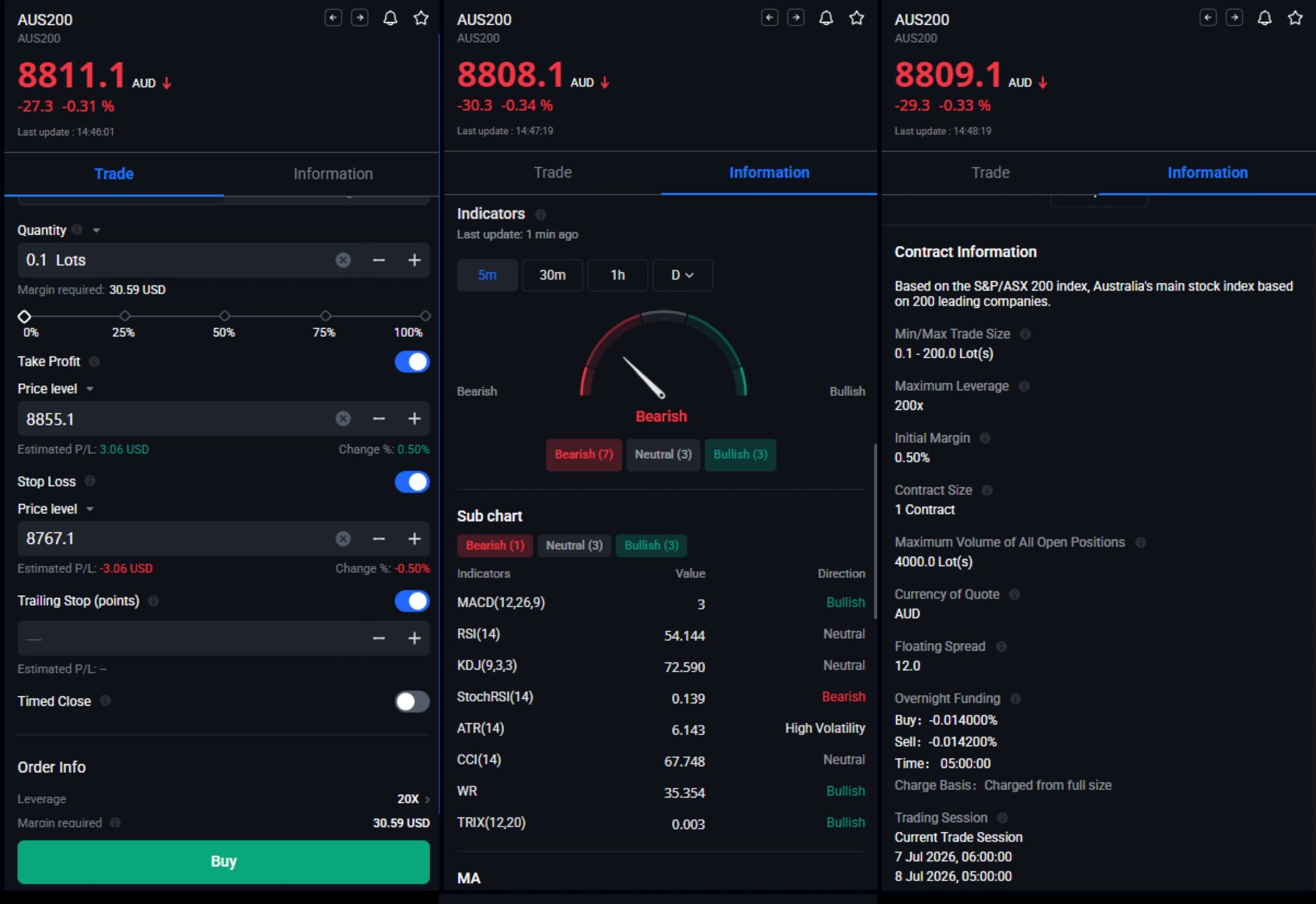Decrease Quantity with the minus button

pos(379,260)
